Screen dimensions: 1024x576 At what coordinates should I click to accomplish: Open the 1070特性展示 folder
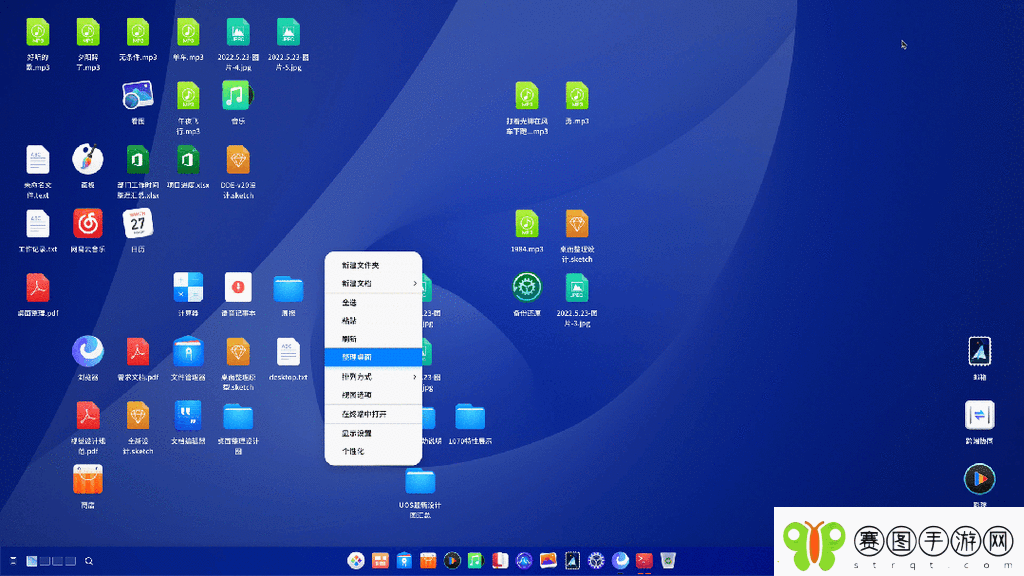pyautogui.click(x=470, y=417)
